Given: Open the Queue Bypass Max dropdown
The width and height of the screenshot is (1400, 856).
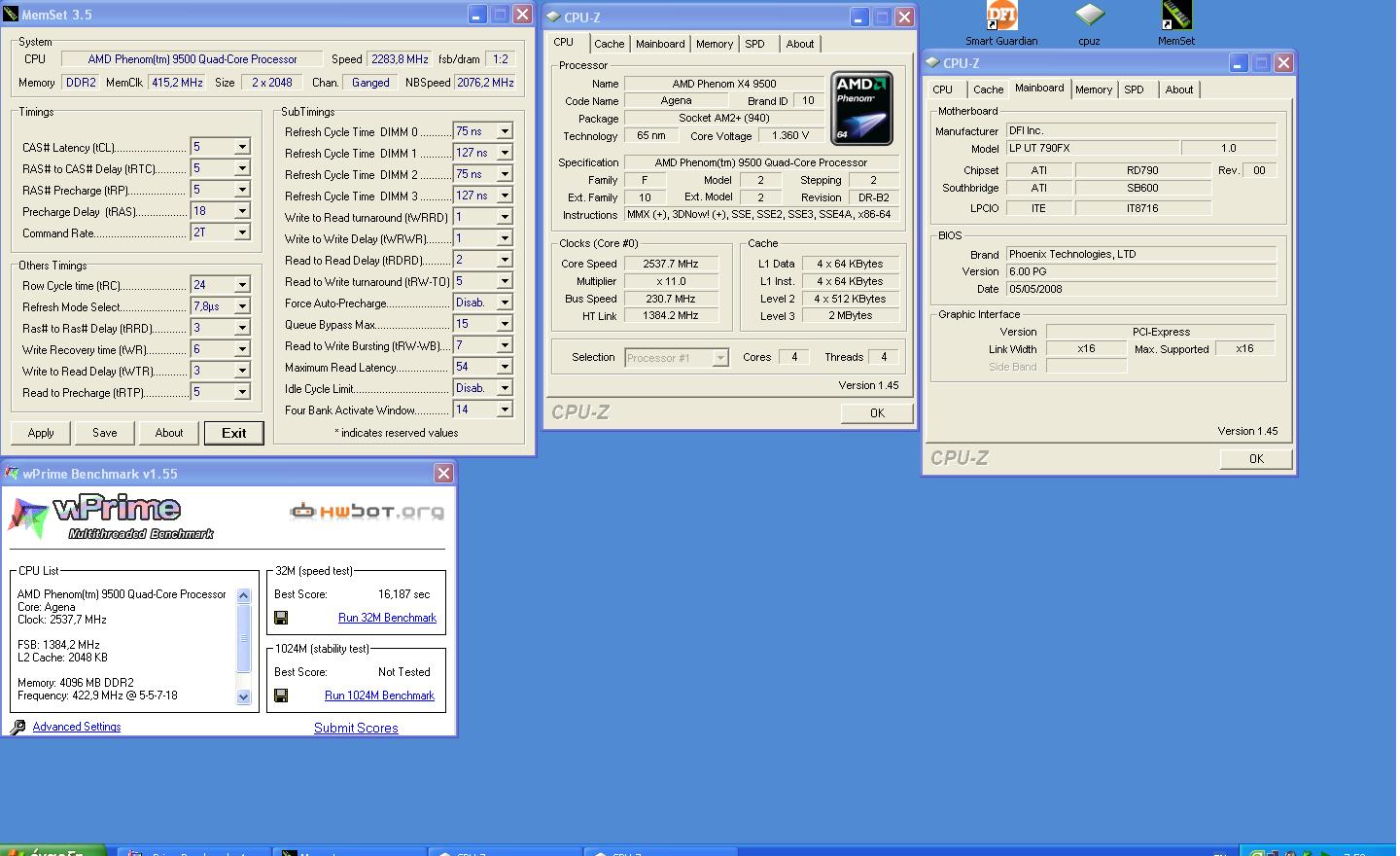Looking at the screenshot, I should 505,324.
